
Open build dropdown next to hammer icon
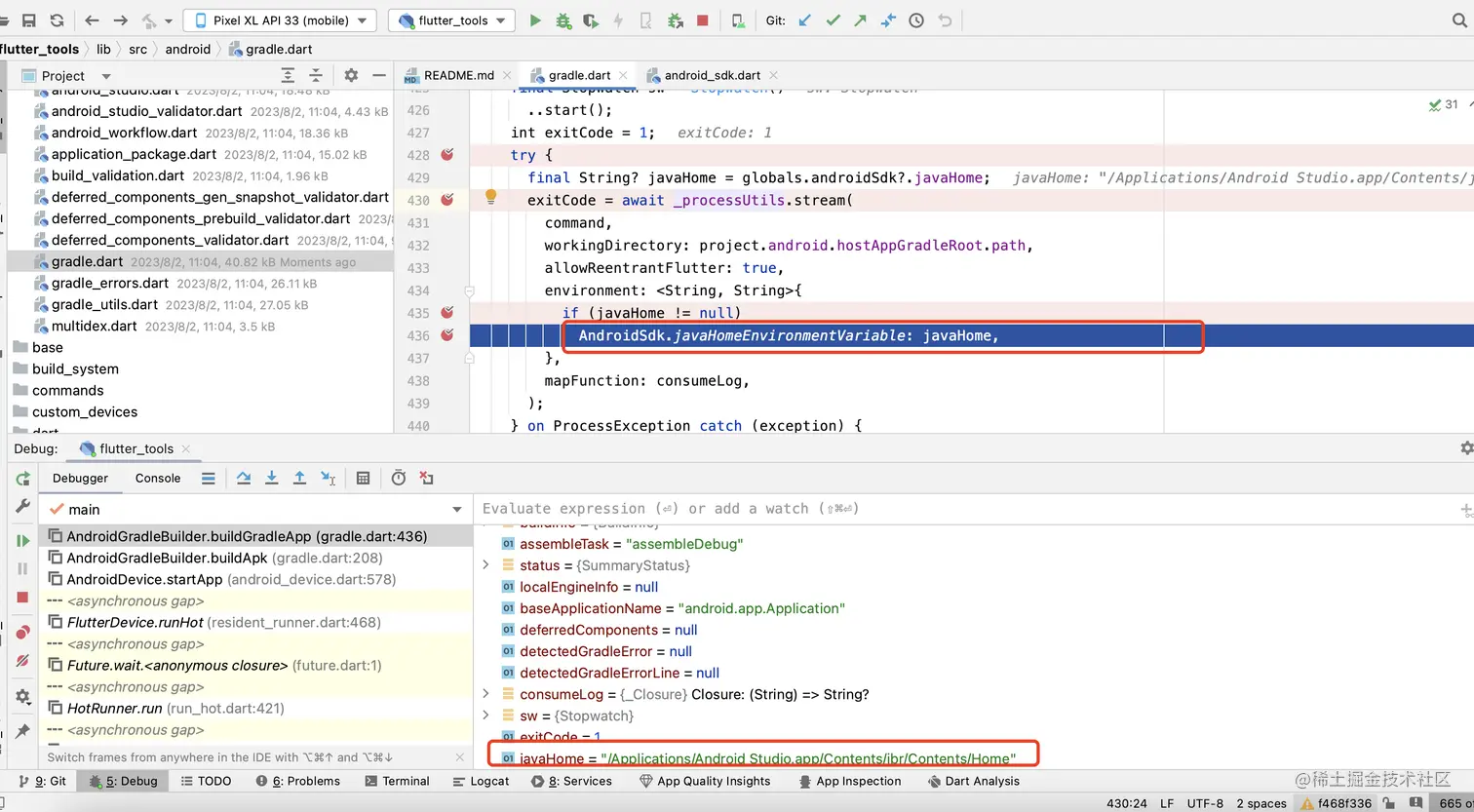pos(168,20)
